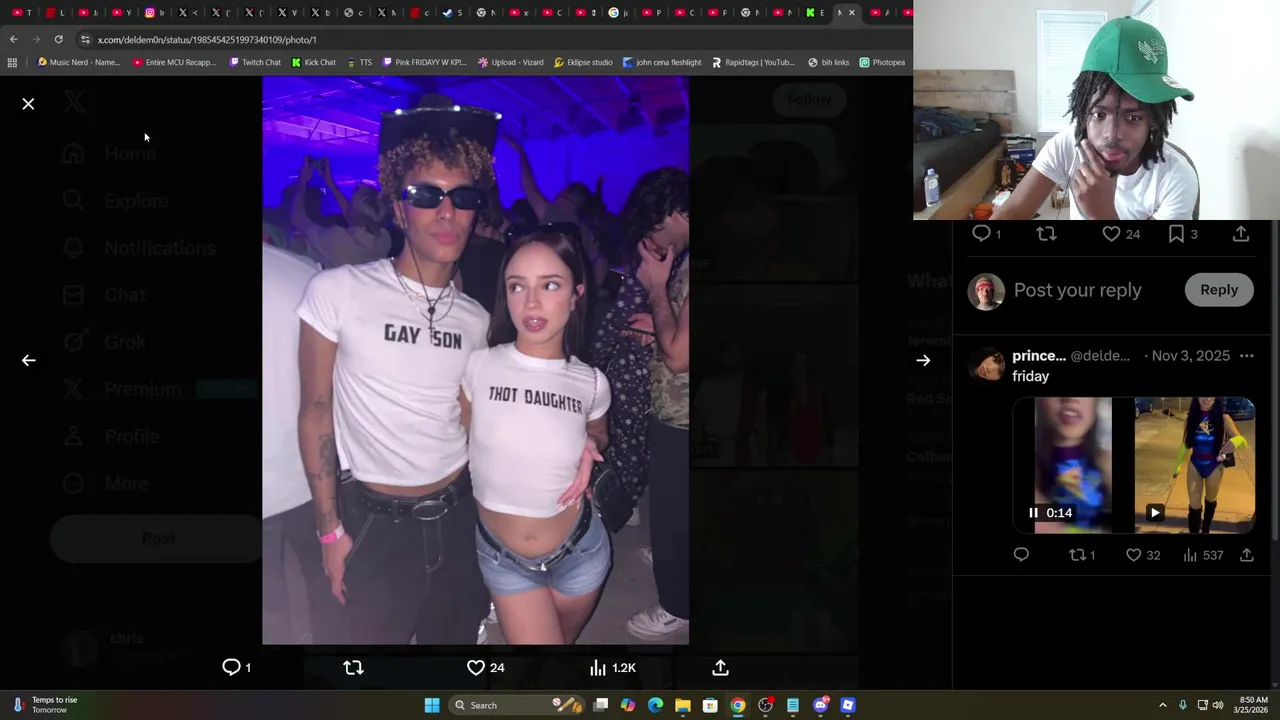Repost icon in right post panel header

(1046, 233)
